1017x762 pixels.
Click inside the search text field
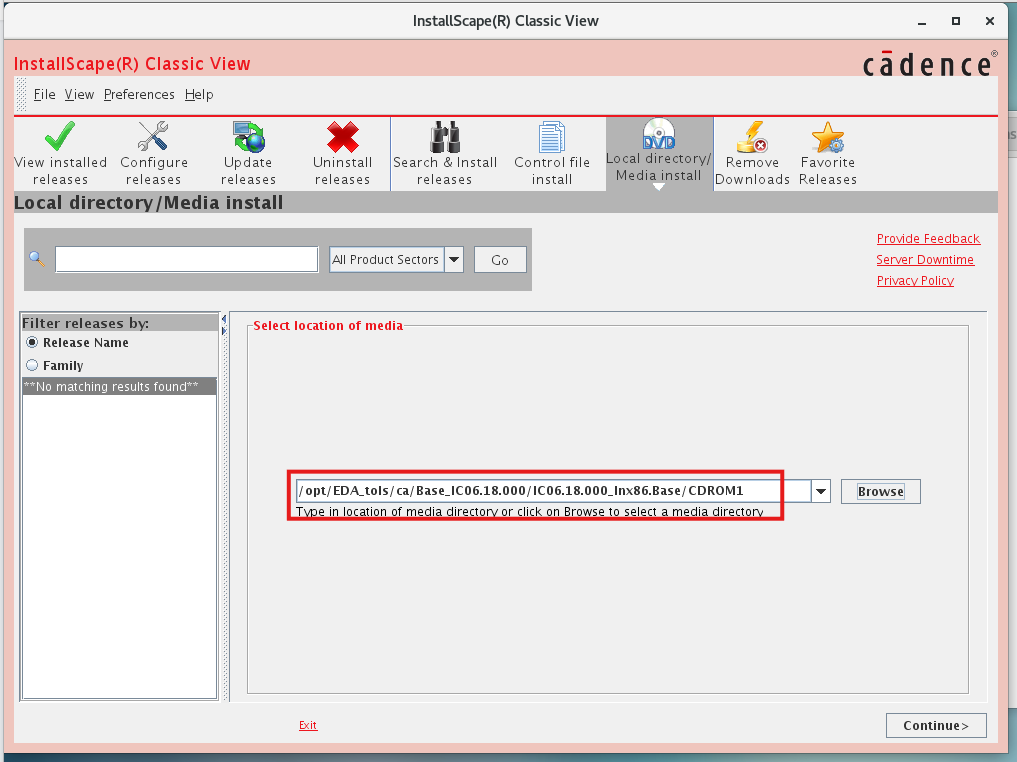(186, 260)
